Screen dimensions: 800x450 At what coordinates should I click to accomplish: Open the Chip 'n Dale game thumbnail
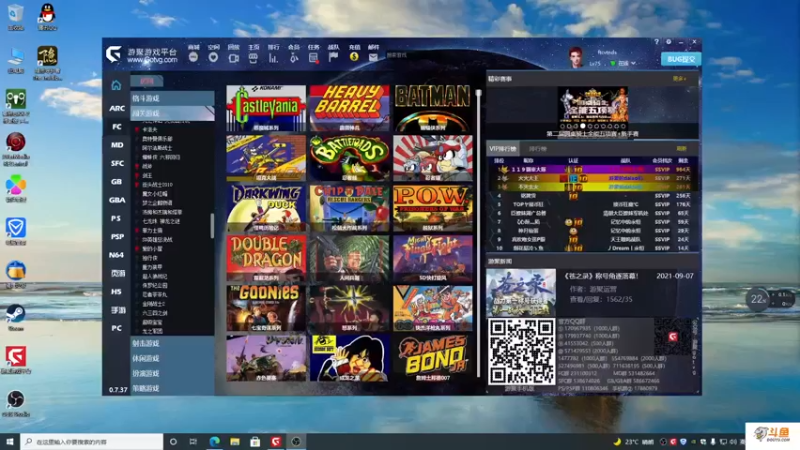click(349, 208)
